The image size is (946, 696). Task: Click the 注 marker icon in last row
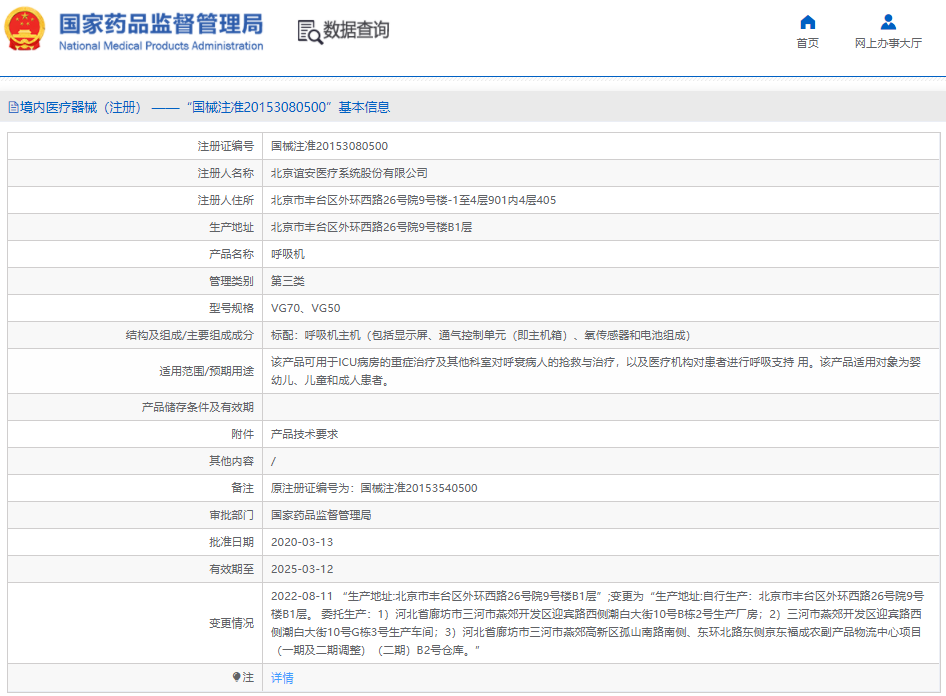(236, 677)
